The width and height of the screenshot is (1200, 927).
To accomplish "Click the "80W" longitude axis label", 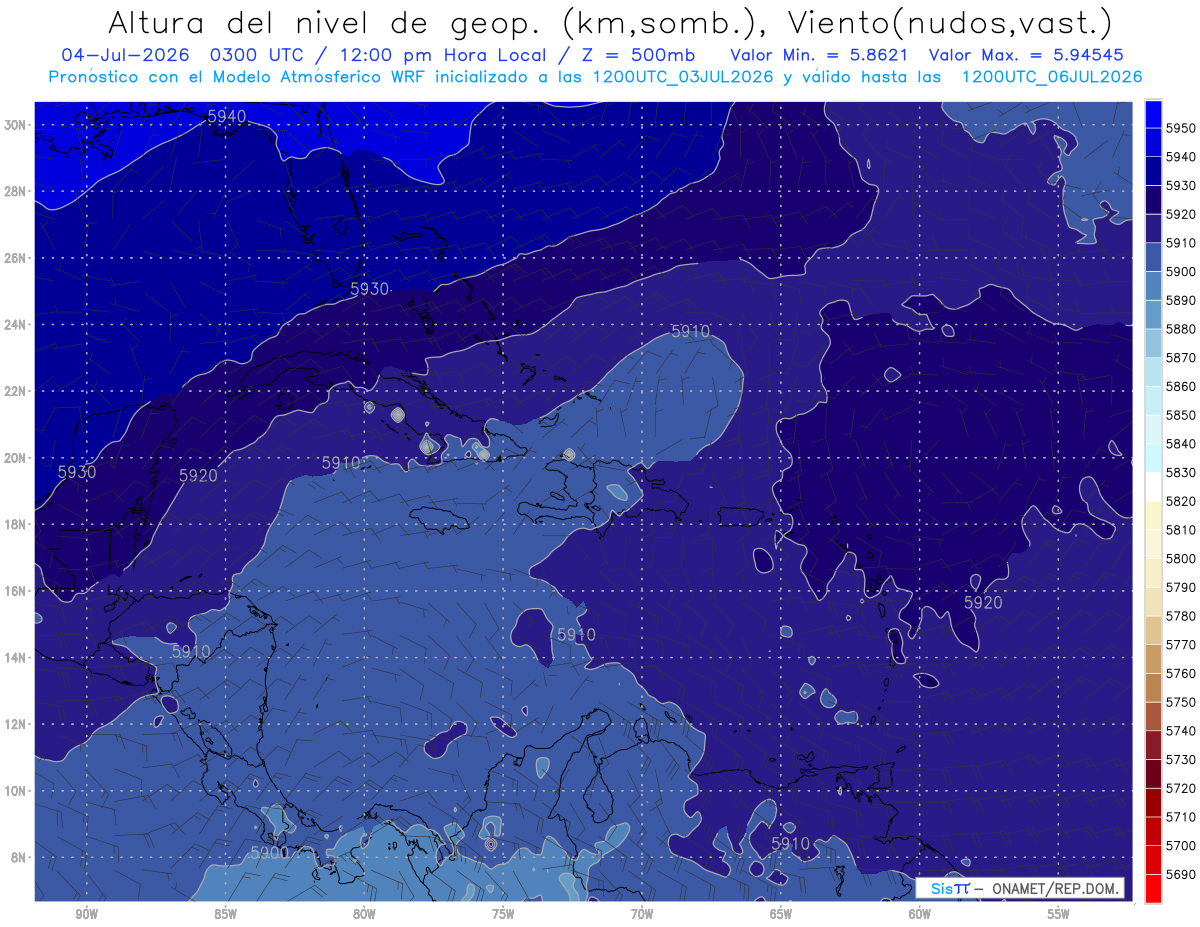I will [364, 914].
